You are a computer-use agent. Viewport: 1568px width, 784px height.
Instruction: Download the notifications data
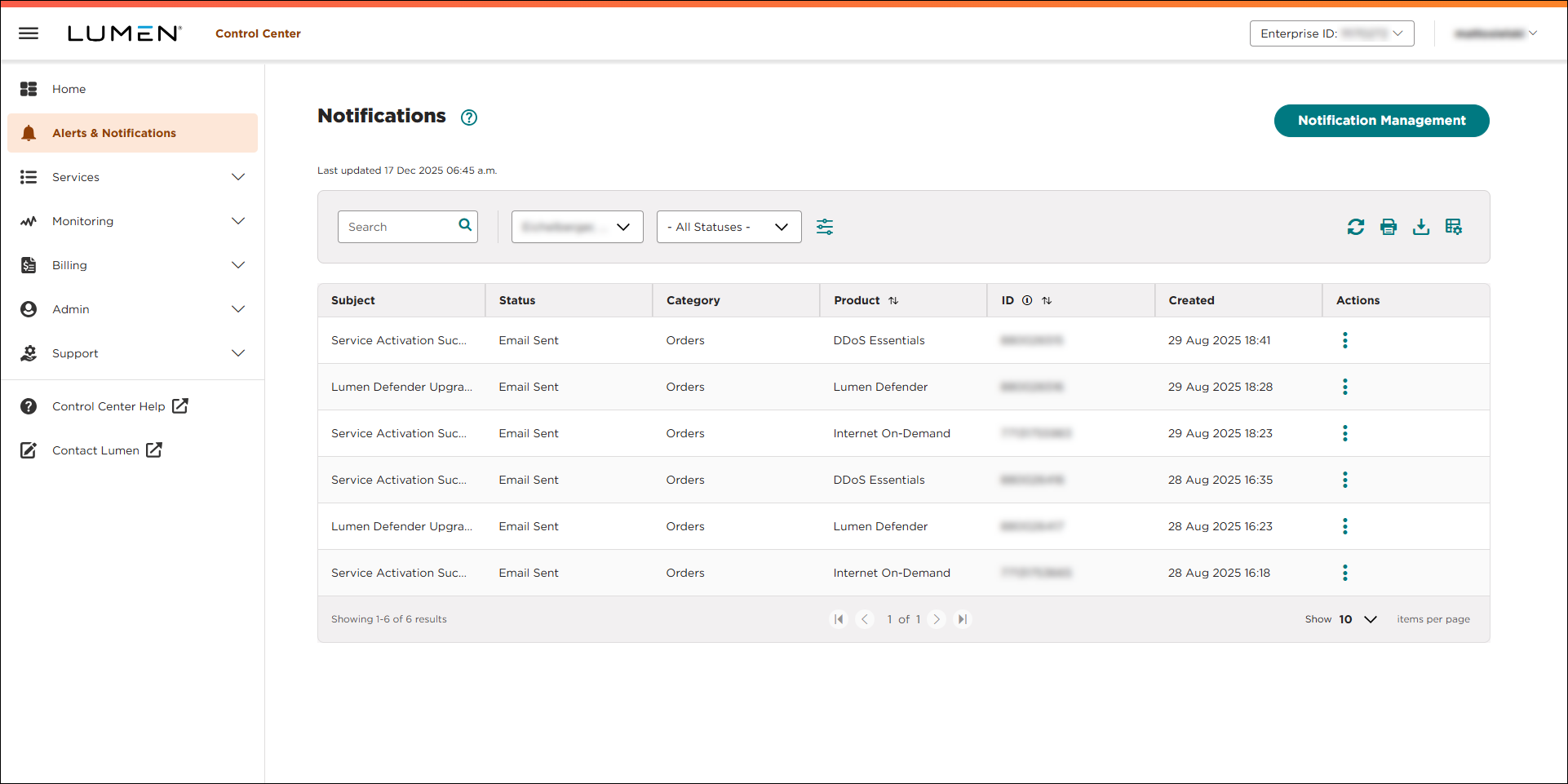[x=1421, y=227]
